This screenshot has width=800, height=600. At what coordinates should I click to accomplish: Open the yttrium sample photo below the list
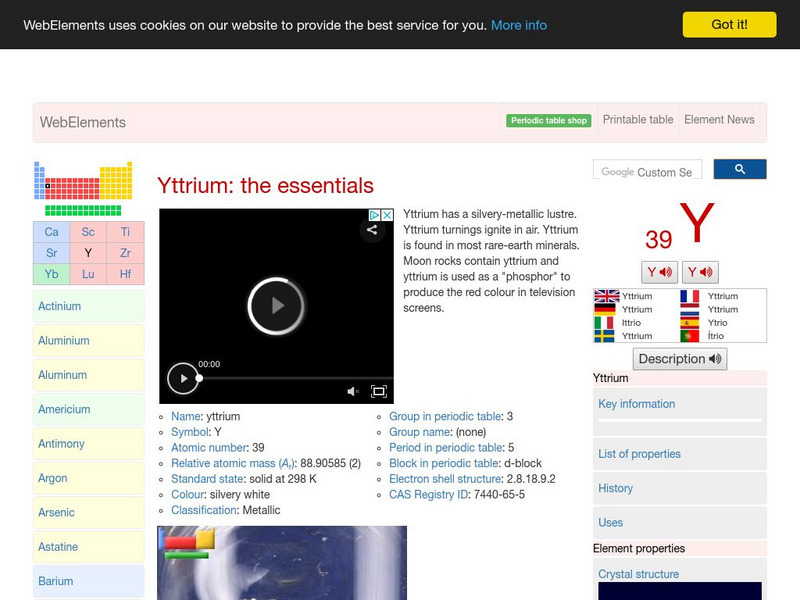(x=282, y=563)
